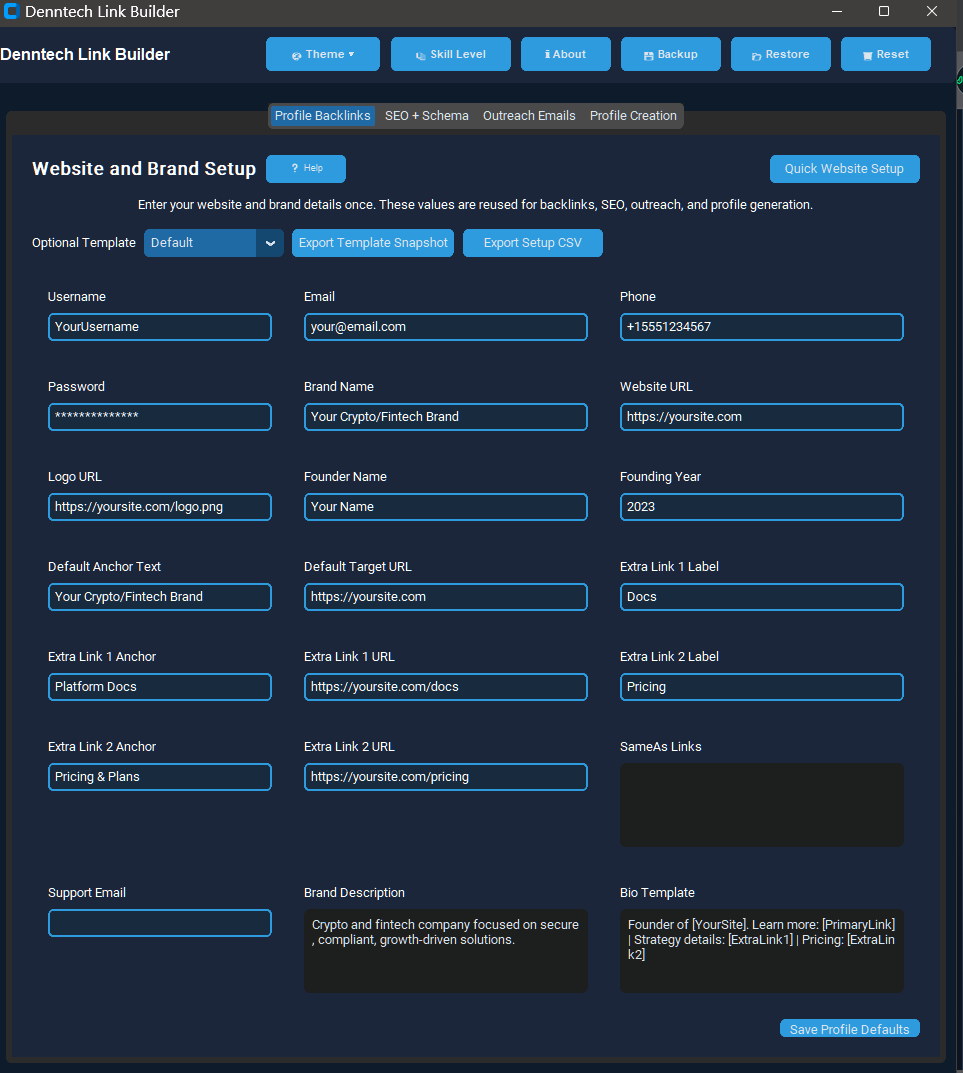This screenshot has height=1073, width=963.
Task: Switch to the SEO + Schema tab
Action: (426, 115)
